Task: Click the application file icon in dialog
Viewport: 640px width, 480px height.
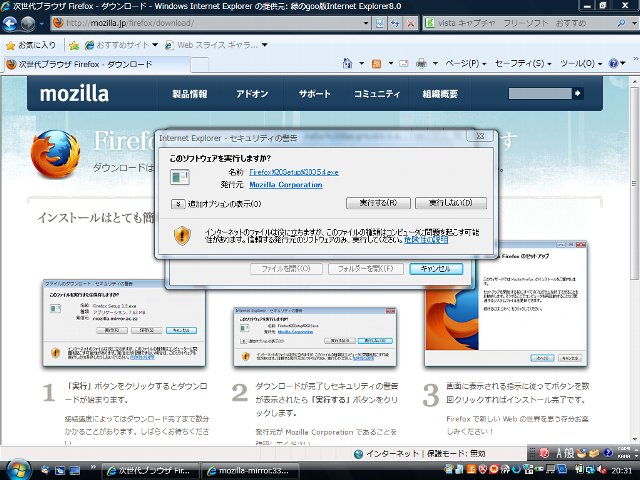Action: click(180, 177)
